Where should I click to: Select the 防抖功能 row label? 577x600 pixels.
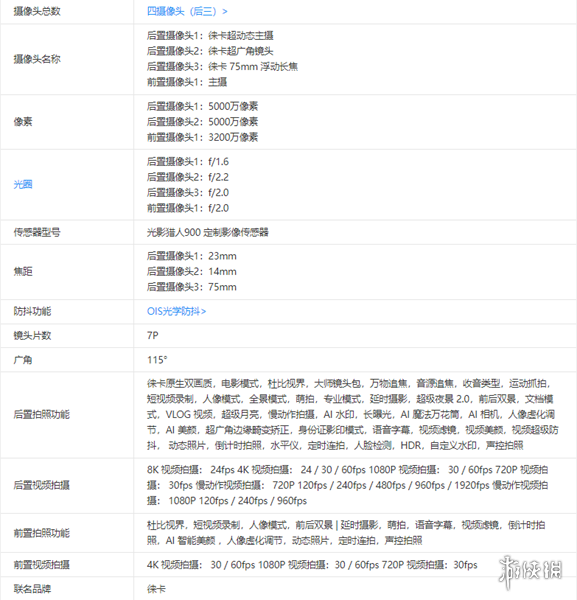click(33, 311)
